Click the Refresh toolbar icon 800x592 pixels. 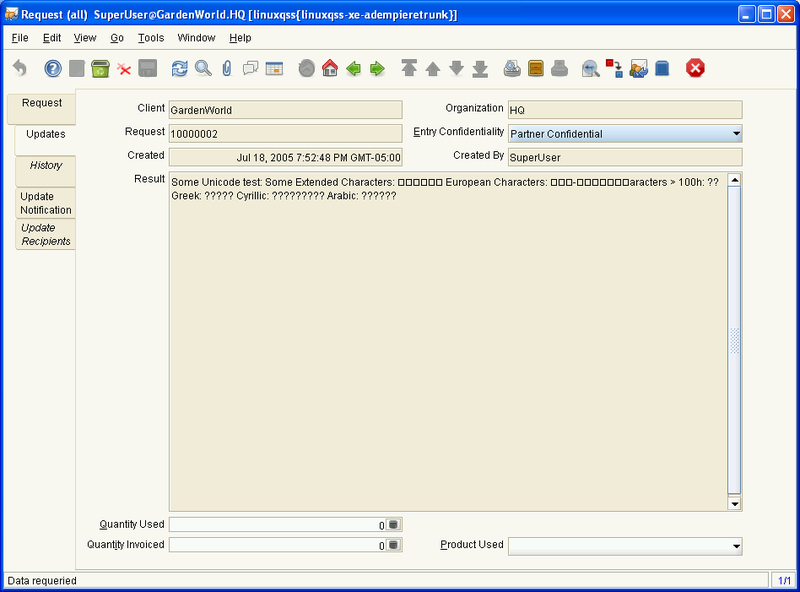coord(179,68)
